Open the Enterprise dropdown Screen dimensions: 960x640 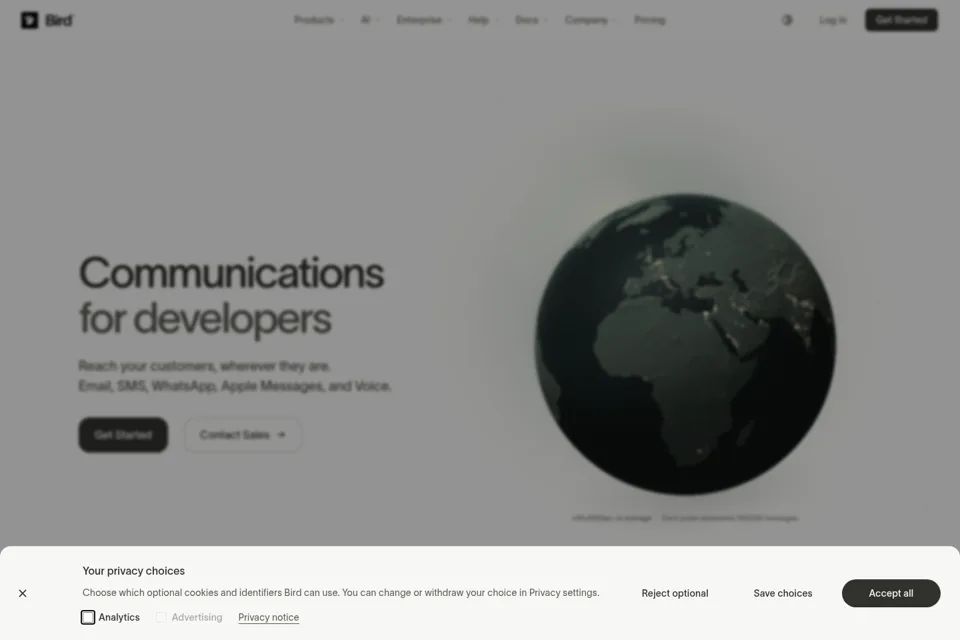pyautogui.click(x=424, y=20)
